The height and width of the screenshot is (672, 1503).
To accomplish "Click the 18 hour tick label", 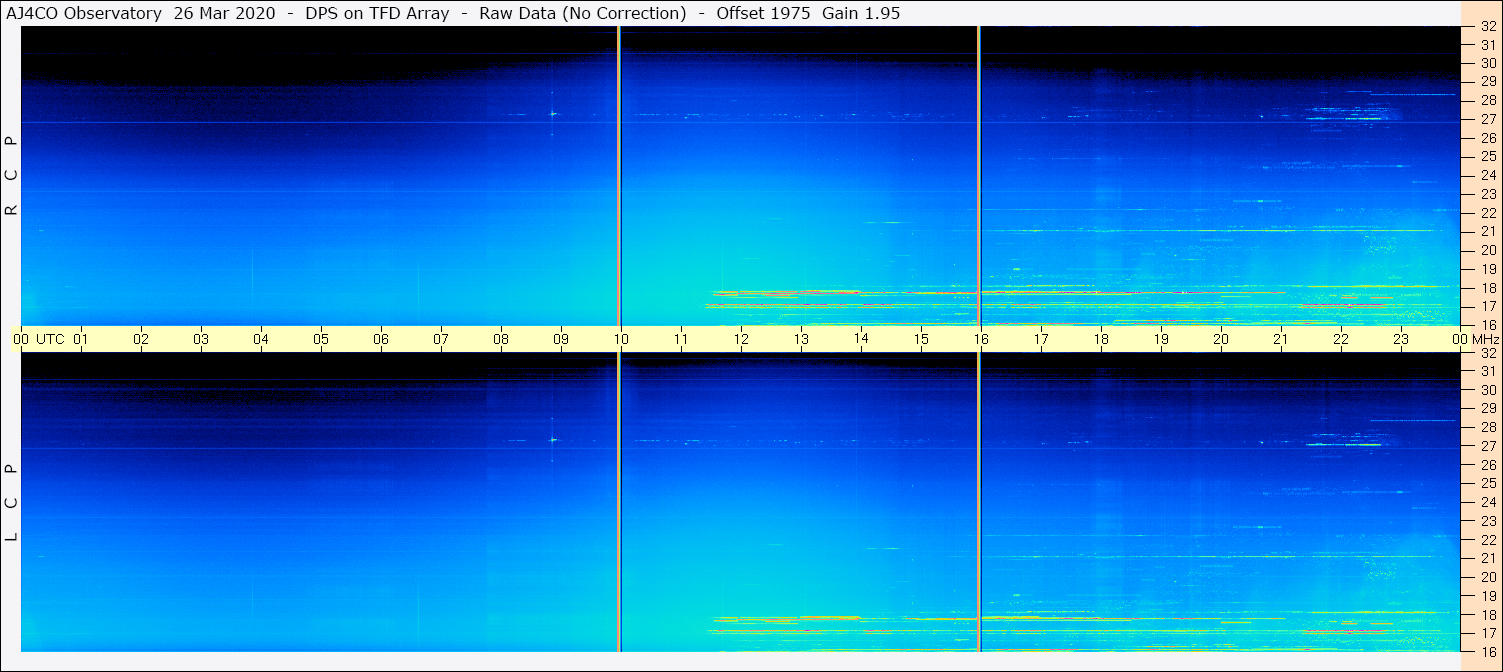I will [x=1101, y=339].
